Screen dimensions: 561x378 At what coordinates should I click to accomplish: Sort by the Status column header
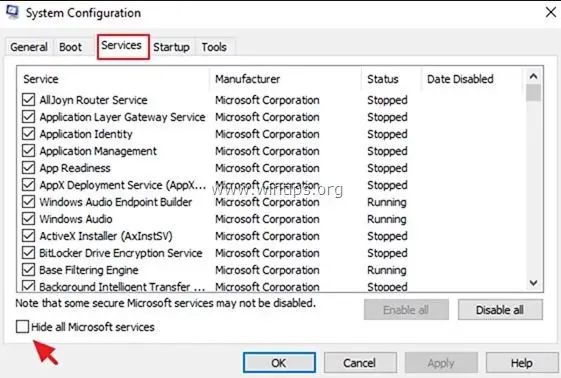click(x=383, y=79)
